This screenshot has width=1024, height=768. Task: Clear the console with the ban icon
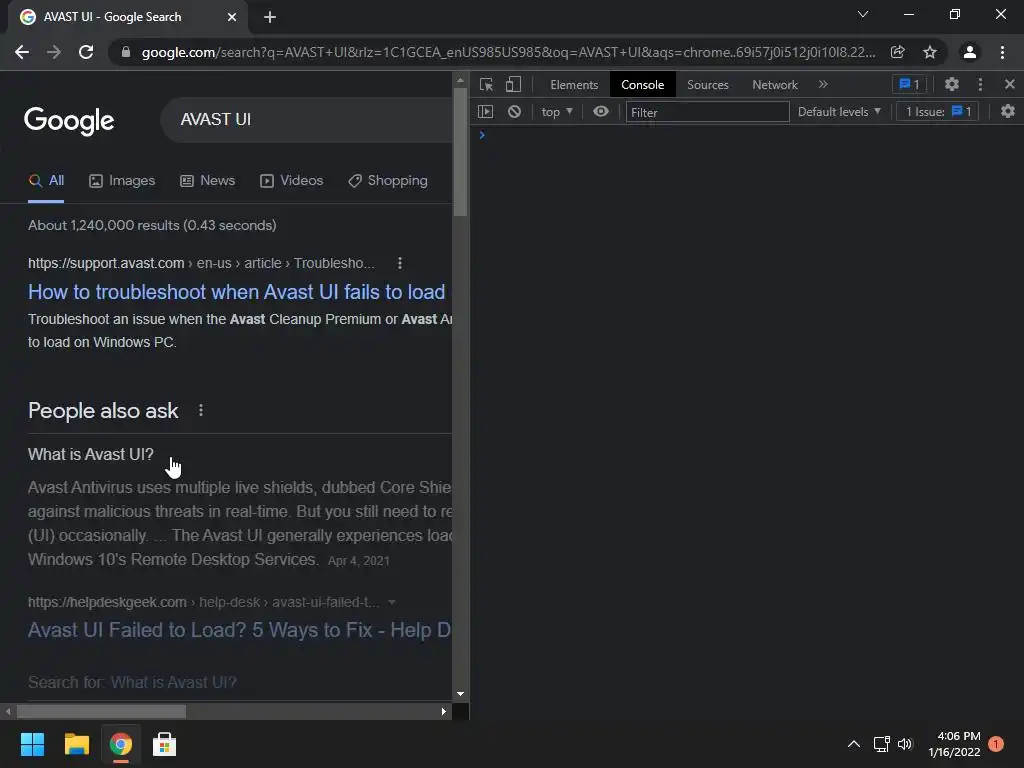515,112
